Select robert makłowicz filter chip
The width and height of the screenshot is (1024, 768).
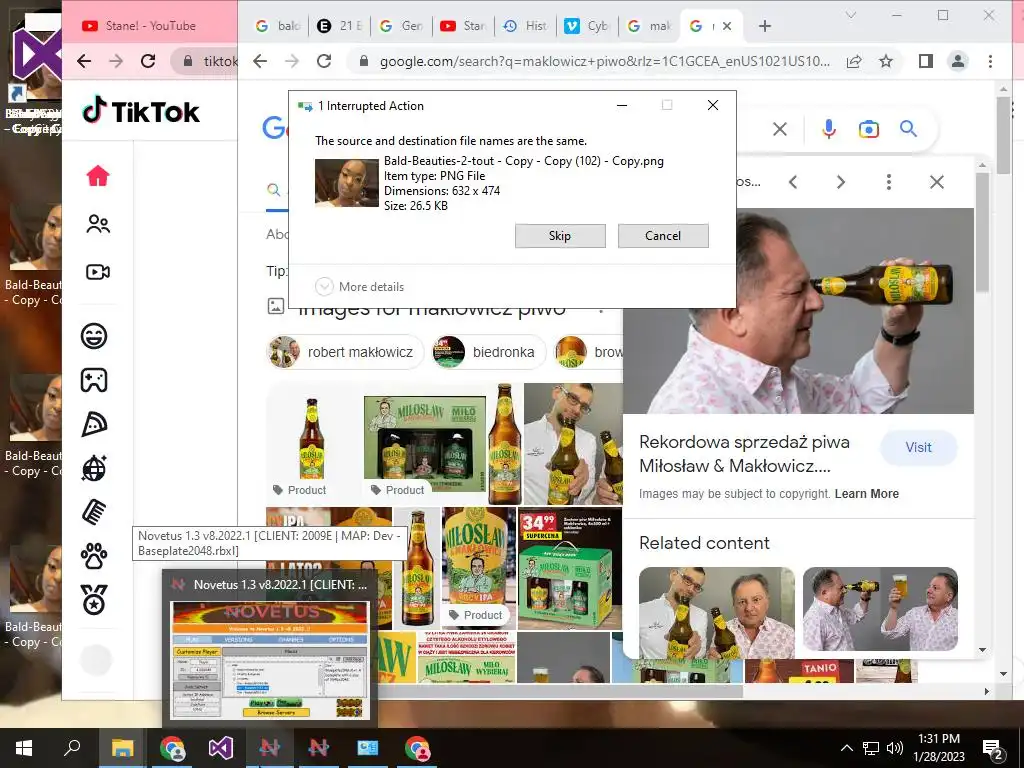345,352
